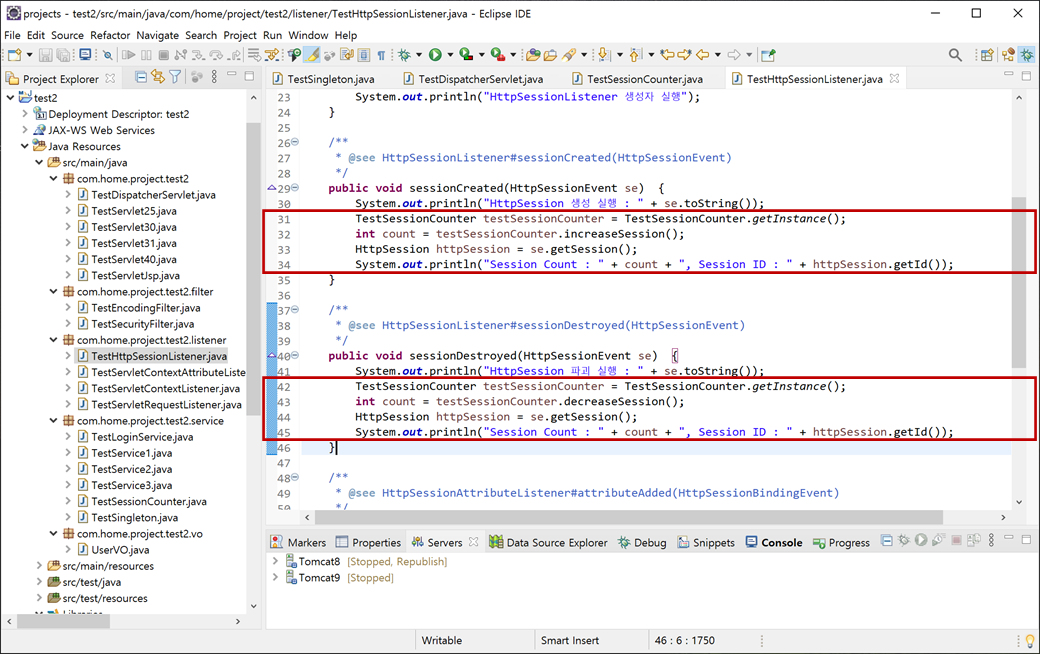
Task: Click the Resume debug icon
Action: point(129,55)
